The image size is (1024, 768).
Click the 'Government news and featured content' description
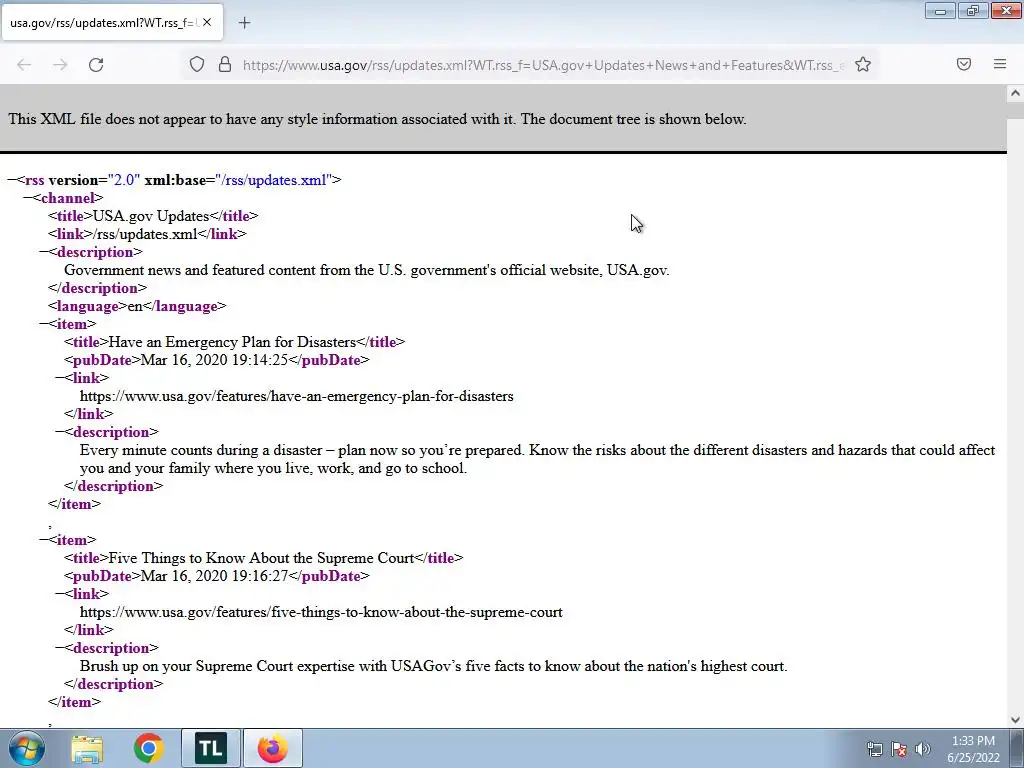click(x=366, y=270)
